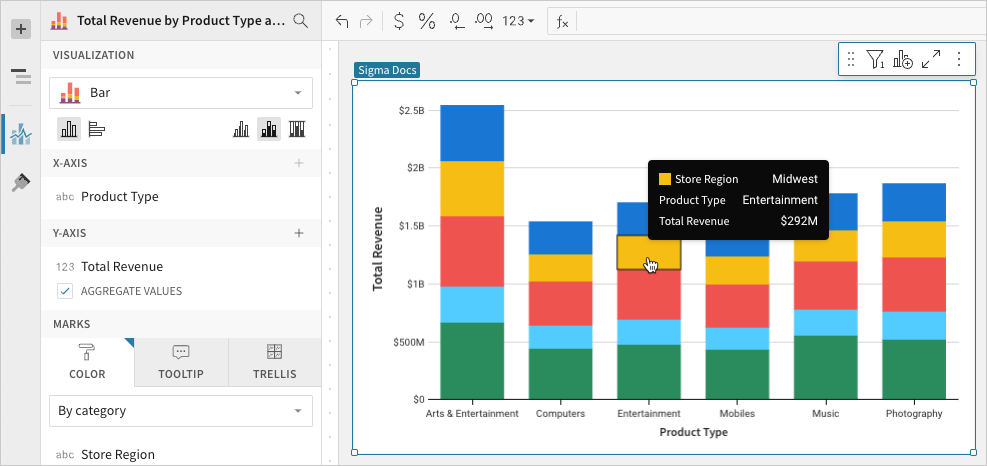Open the formula fx editor

562,21
